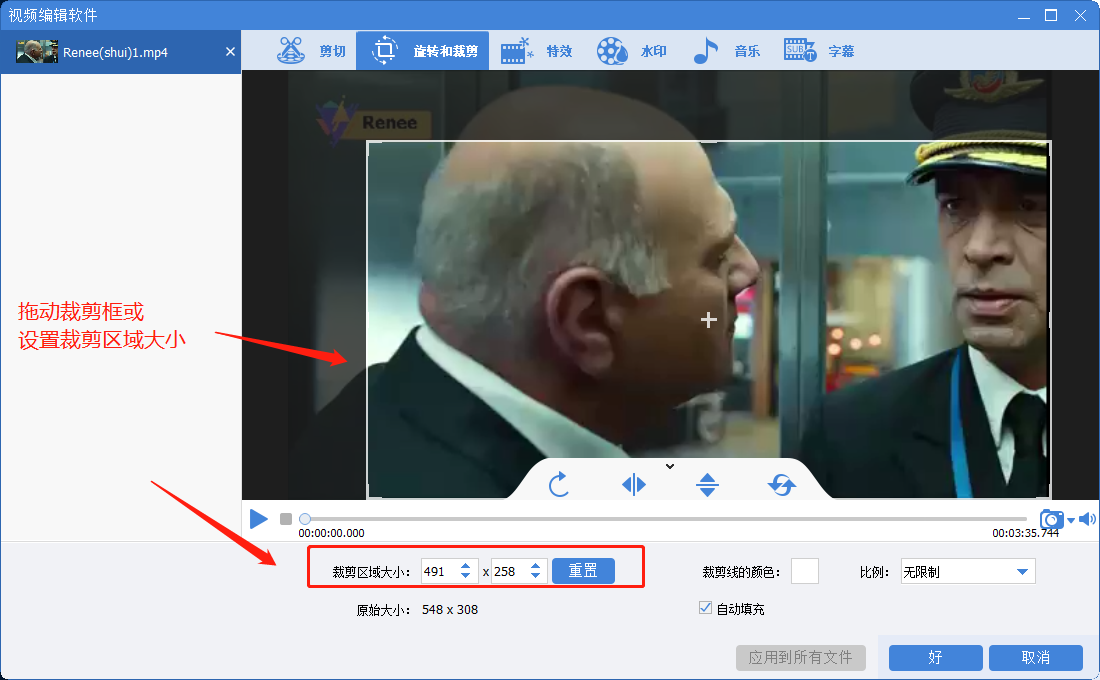Click the reset rotation refresh icon
Screen dimensions: 1100x680
point(782,485)
